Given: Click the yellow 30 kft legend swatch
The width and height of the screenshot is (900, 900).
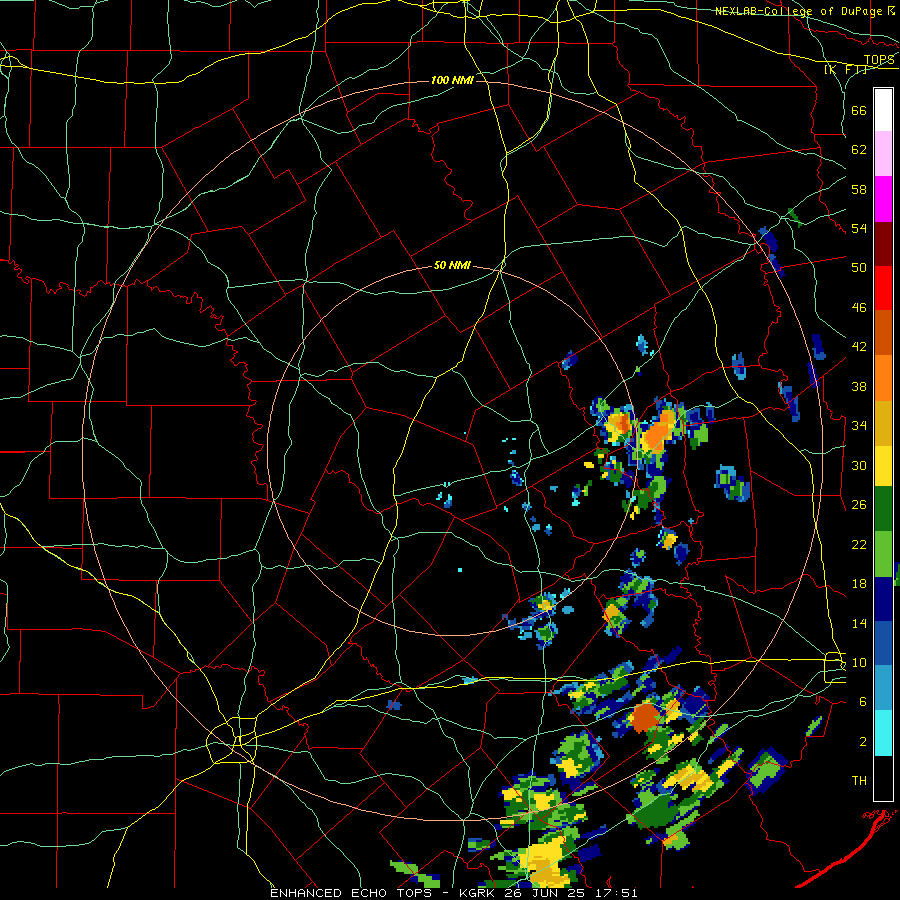Looking at the screenshot, I should 883,466.
